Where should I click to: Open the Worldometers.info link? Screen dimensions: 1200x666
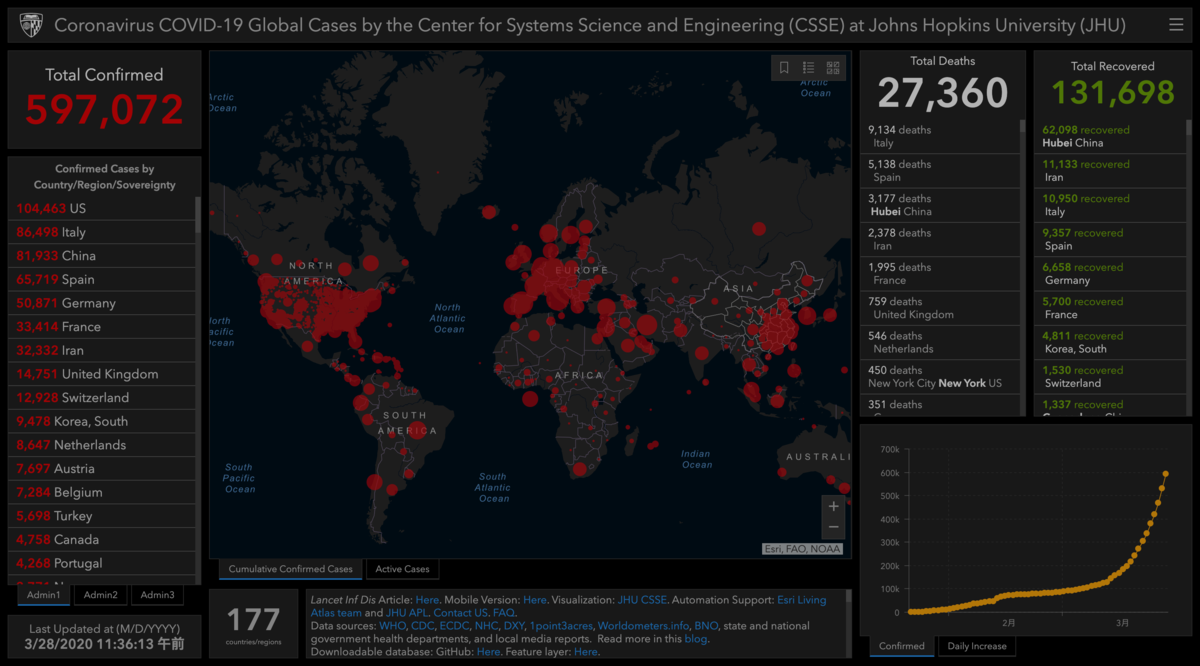(x=643, y=626)
